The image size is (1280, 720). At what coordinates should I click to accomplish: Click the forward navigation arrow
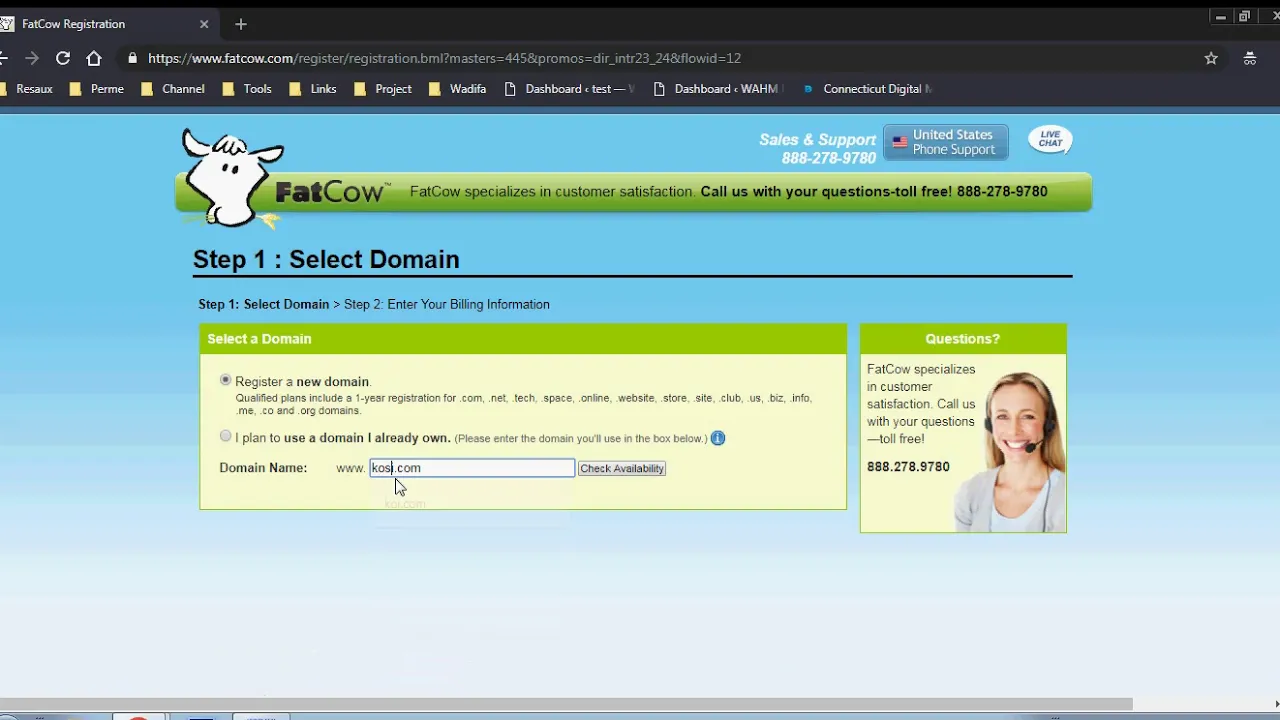click(x=32, y=58)
